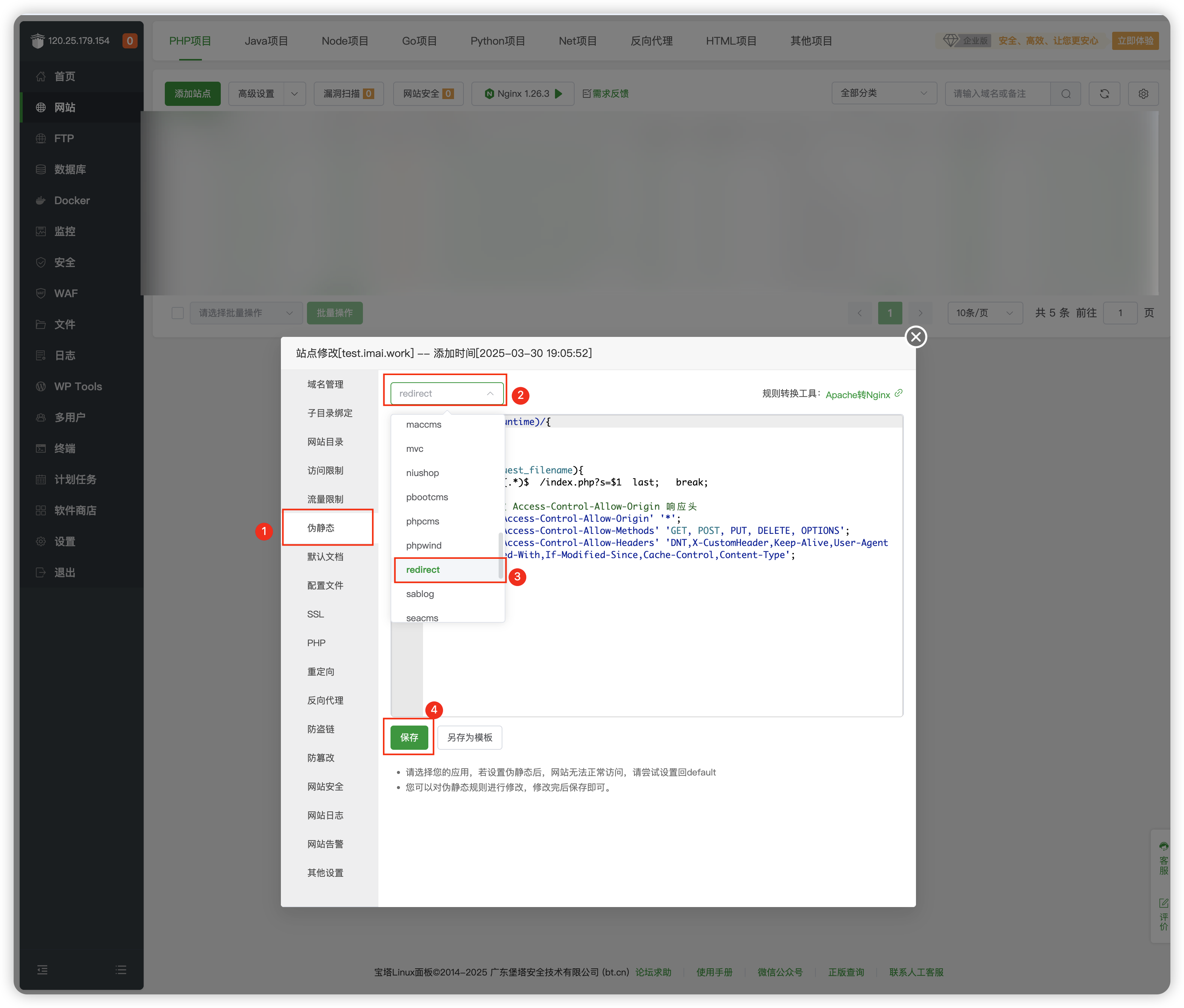Click the search magnifier icon
Viewport: 1184px width, 1008px height.
coord(1066,94)
